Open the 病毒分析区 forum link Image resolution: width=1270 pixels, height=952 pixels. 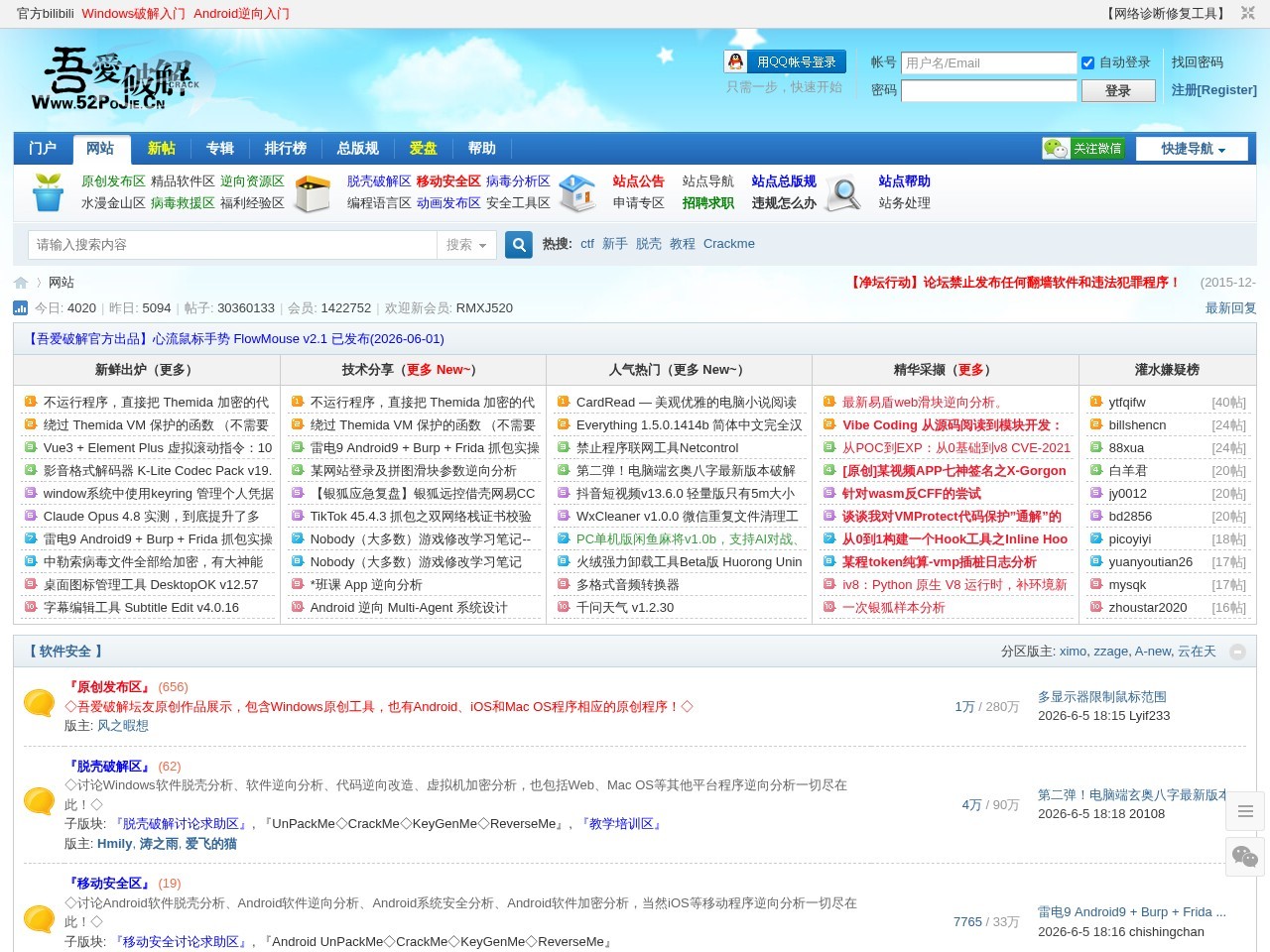(x=518, y=181)
